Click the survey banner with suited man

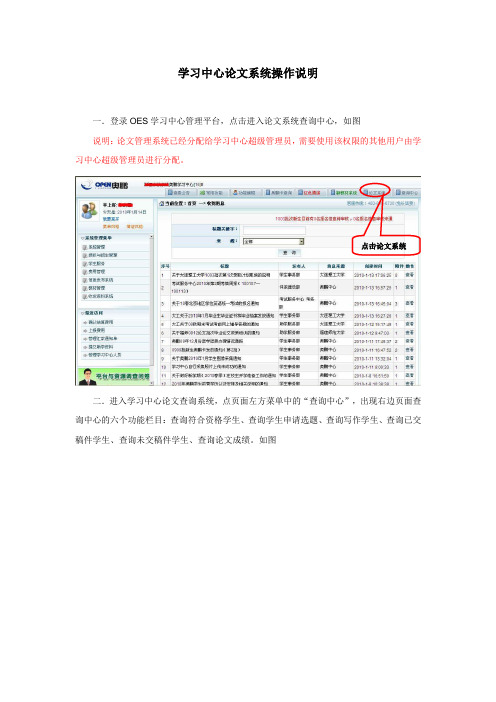pos(114,377)
